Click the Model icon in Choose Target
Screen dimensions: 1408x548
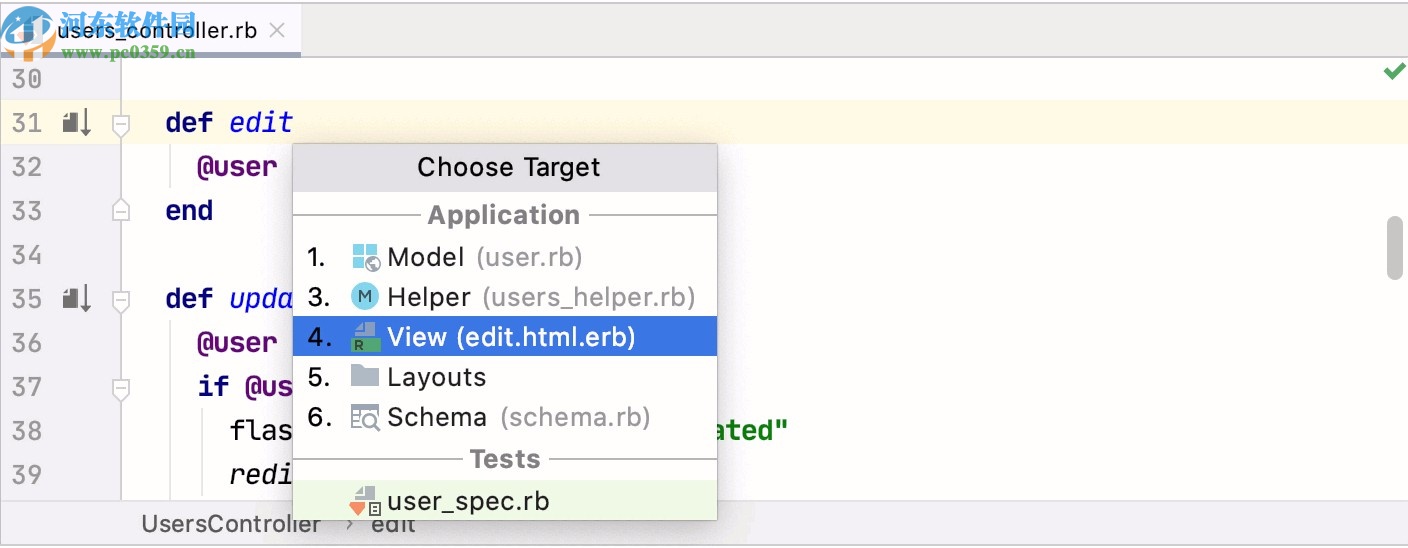pyautogui.click(x=366, y=257)
